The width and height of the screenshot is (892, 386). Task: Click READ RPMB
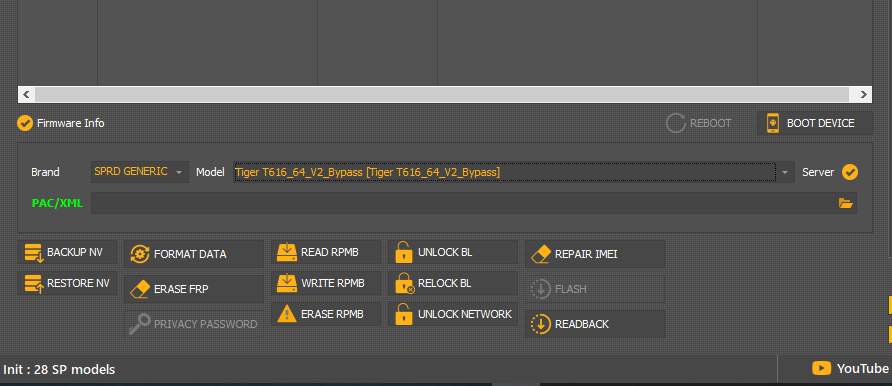tap(326, 252)
